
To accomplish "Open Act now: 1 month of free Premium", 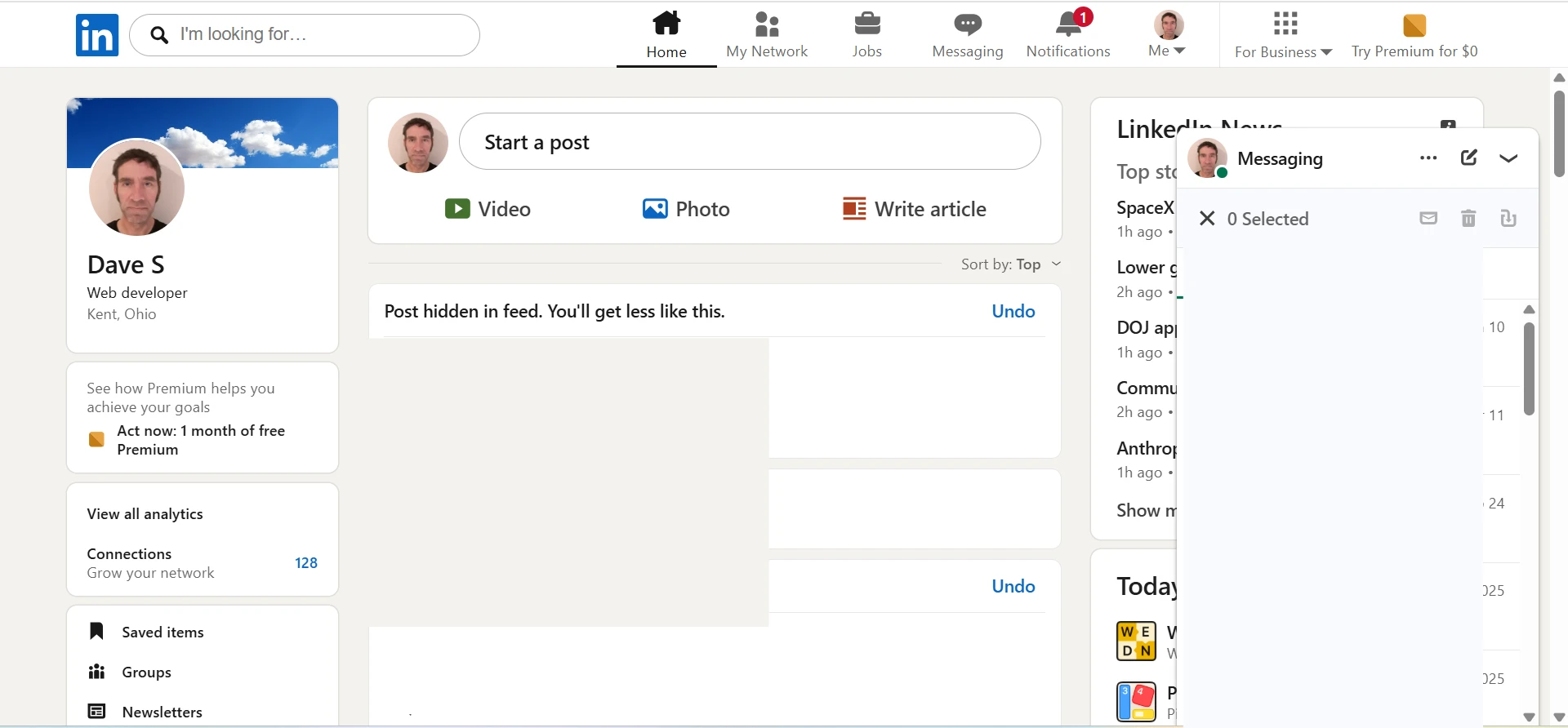I will 201,440.
